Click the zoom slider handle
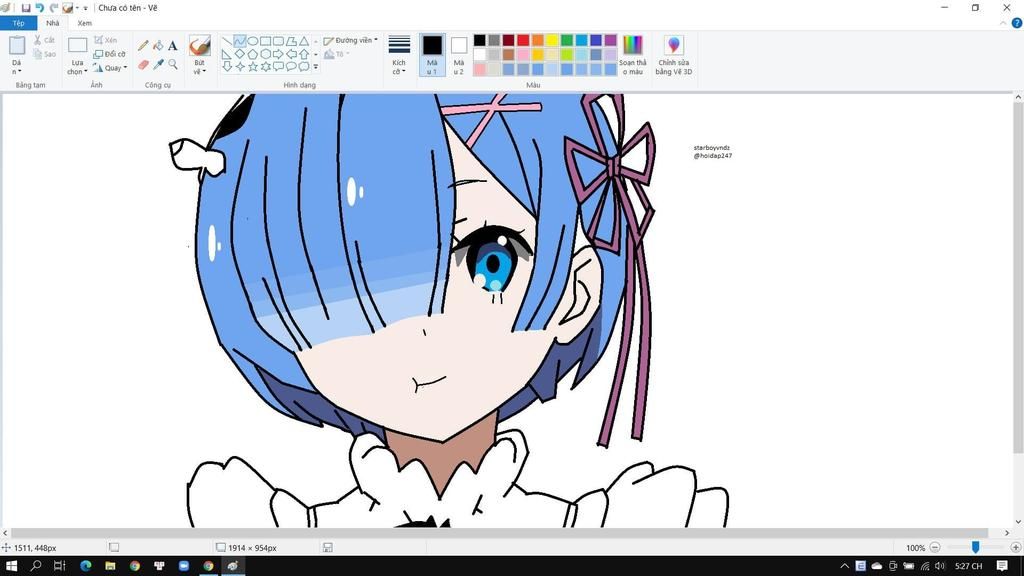 [975, 547]
